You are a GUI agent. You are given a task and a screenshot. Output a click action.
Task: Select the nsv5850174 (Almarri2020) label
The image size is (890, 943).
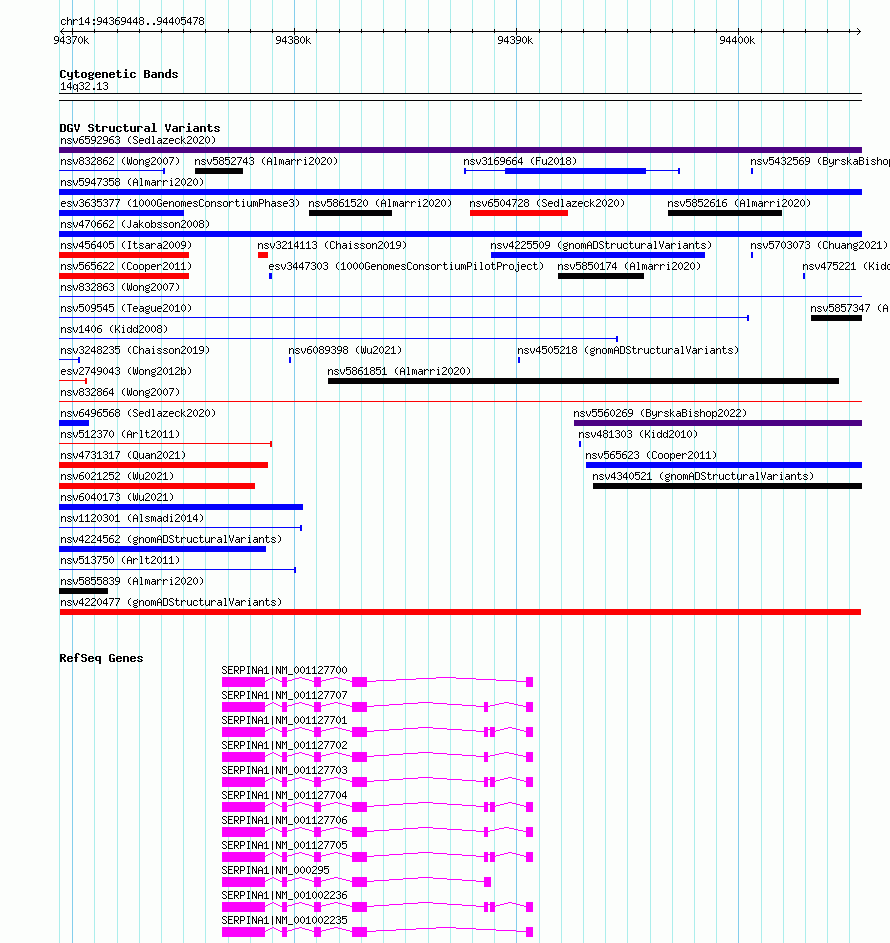(629, 266)
